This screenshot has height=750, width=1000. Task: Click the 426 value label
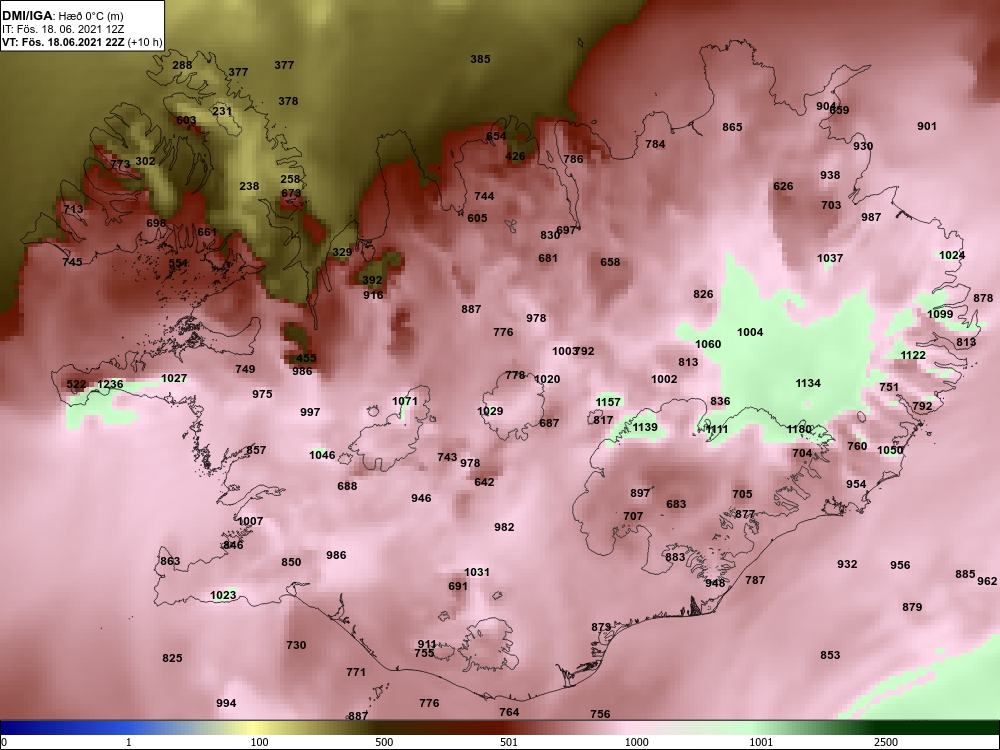515,156
